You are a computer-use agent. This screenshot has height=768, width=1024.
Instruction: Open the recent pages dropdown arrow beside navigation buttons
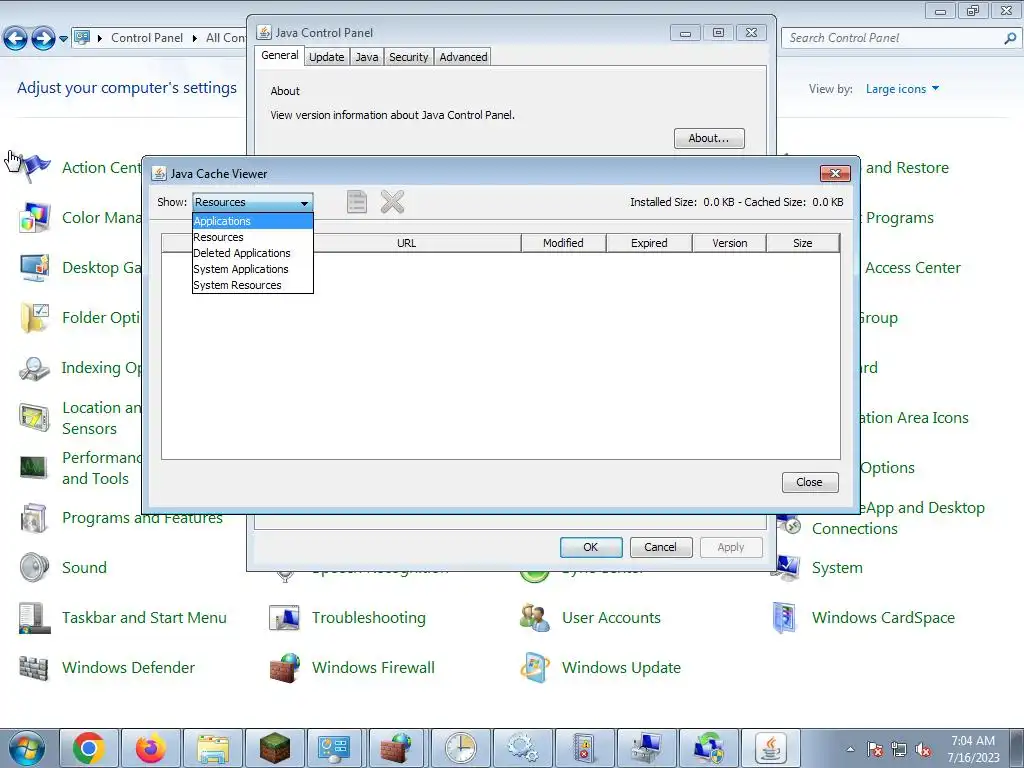point(63,39)
